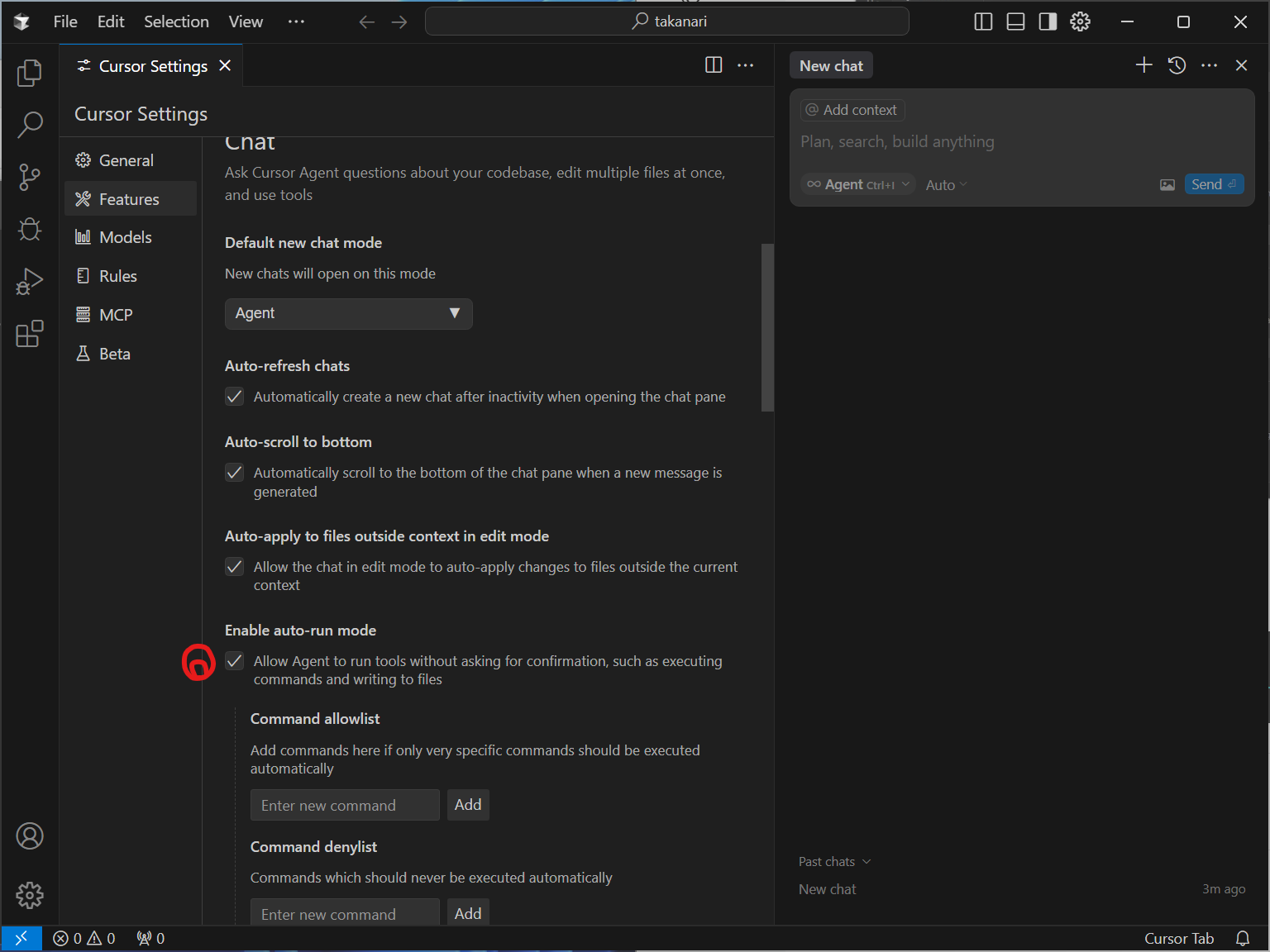Open the Manage gear in activity bar
The width and height of the screenshot is (1270, 952).
[30, 895]
